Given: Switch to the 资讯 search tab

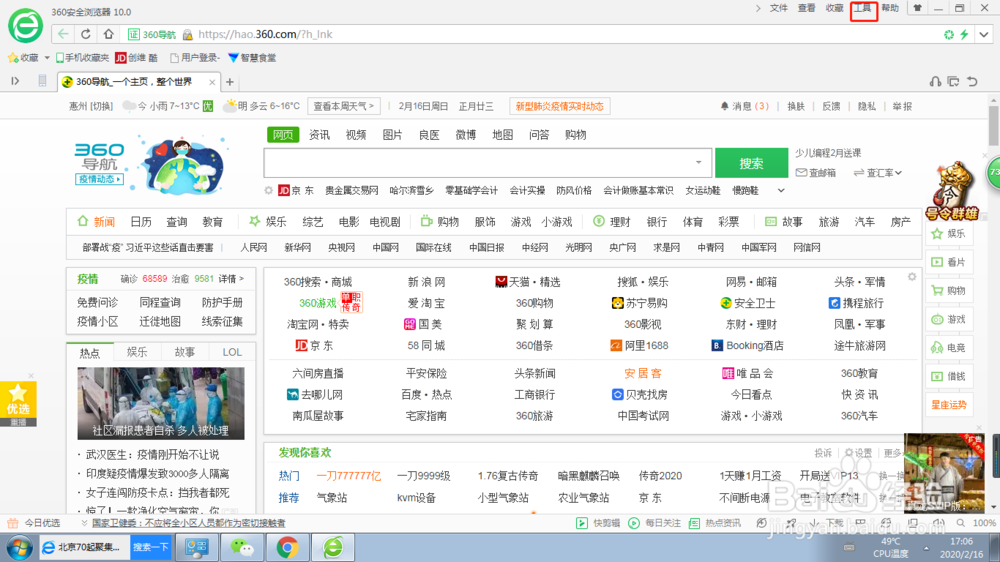Looking at the screenshot, I should point(320,135).
